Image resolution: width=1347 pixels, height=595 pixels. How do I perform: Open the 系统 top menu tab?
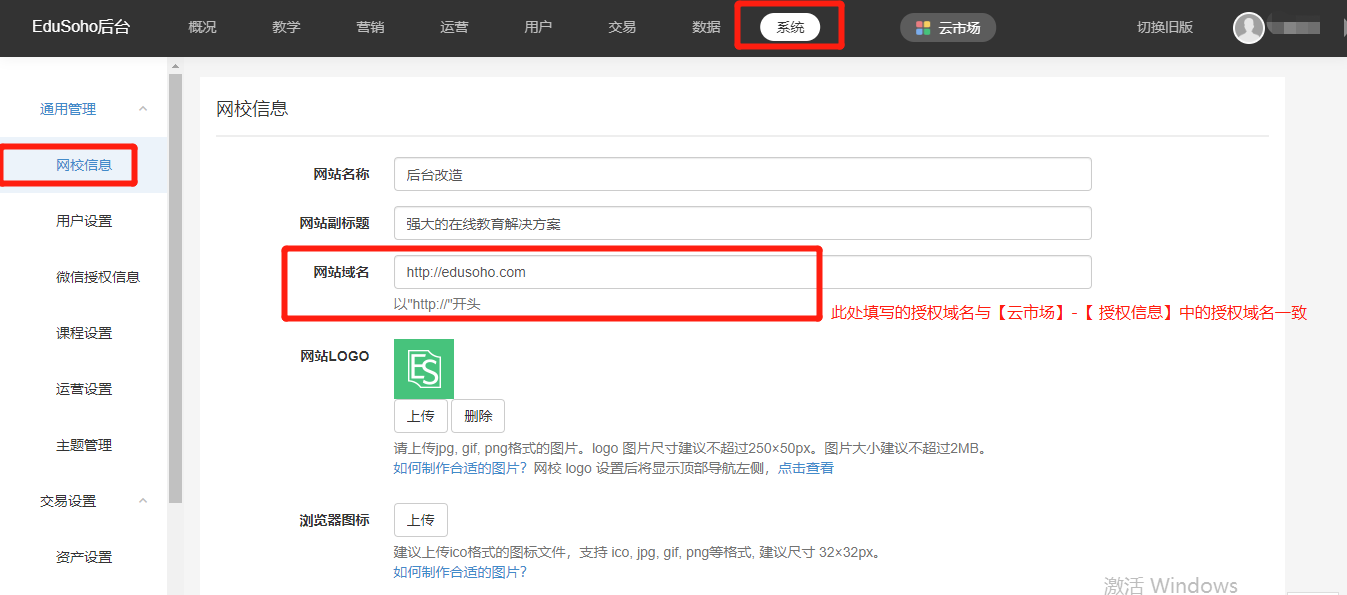[789, 28]
